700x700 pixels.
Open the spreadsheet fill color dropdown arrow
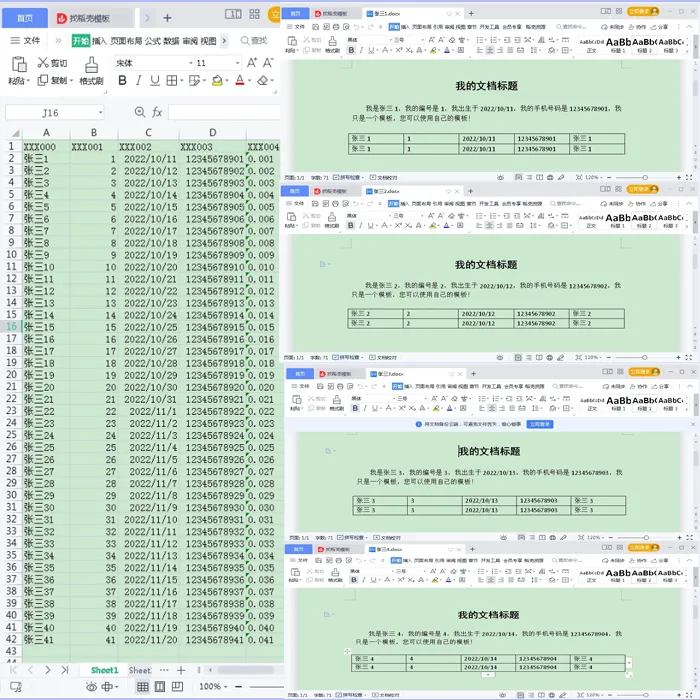point(227,81)
